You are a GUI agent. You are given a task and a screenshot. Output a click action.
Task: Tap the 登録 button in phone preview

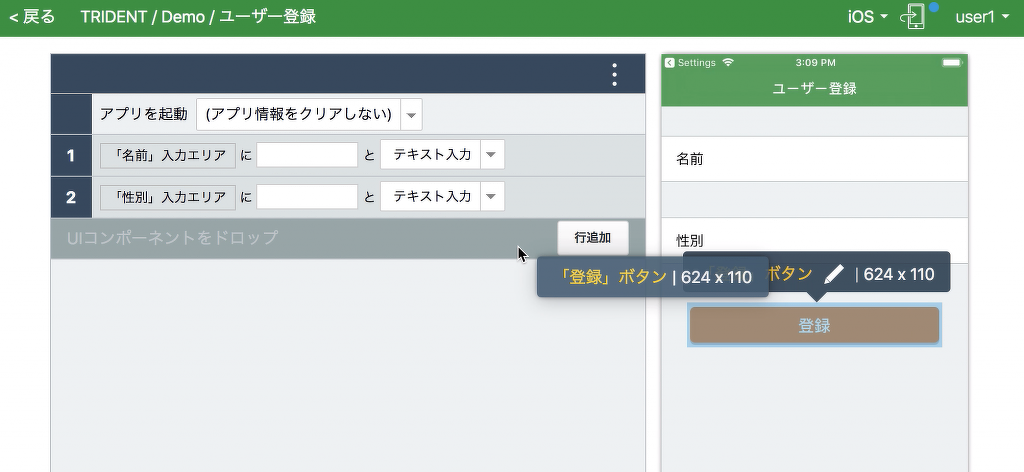coord(814,326)
